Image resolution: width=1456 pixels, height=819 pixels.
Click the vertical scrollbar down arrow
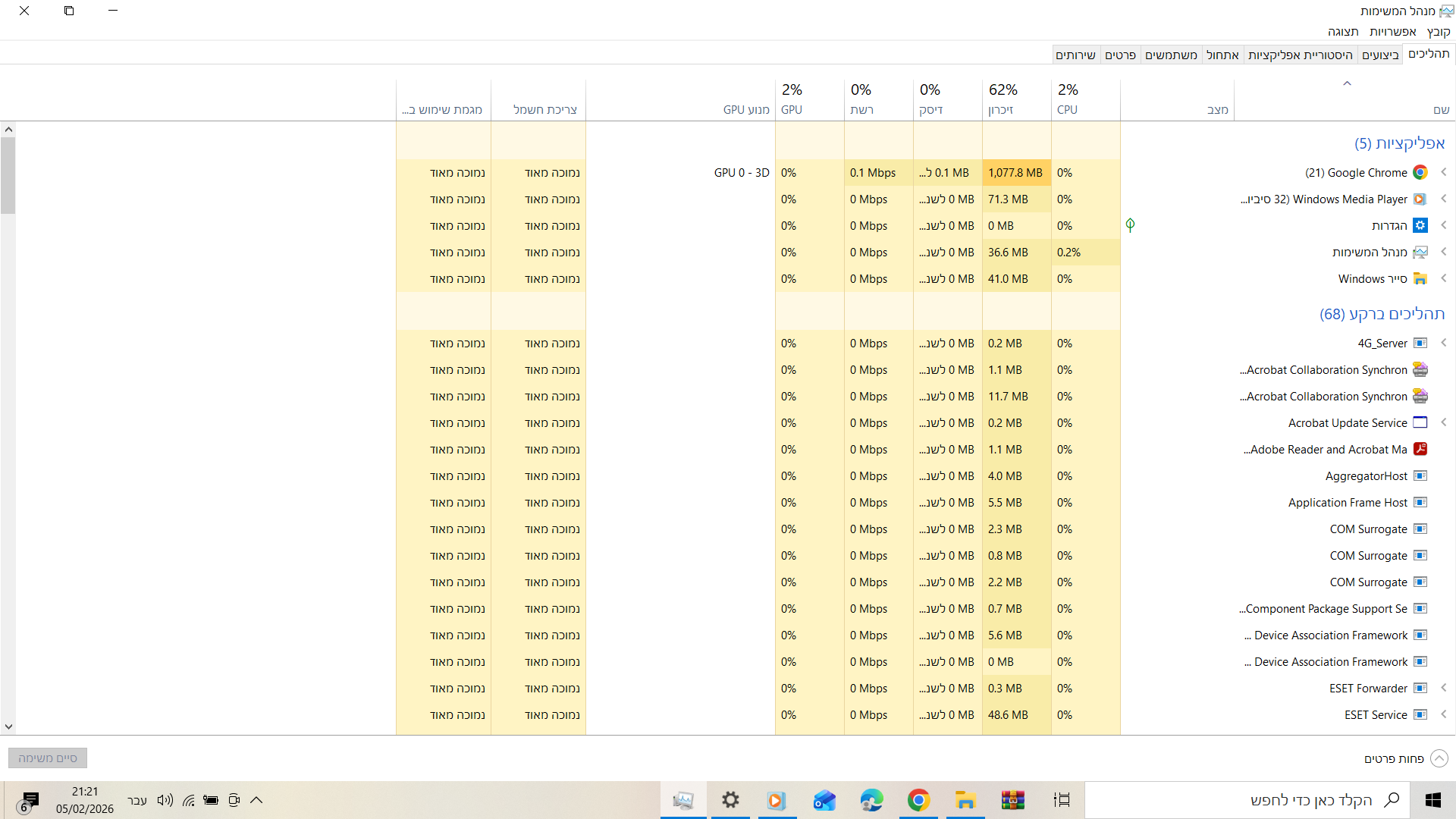8,726
